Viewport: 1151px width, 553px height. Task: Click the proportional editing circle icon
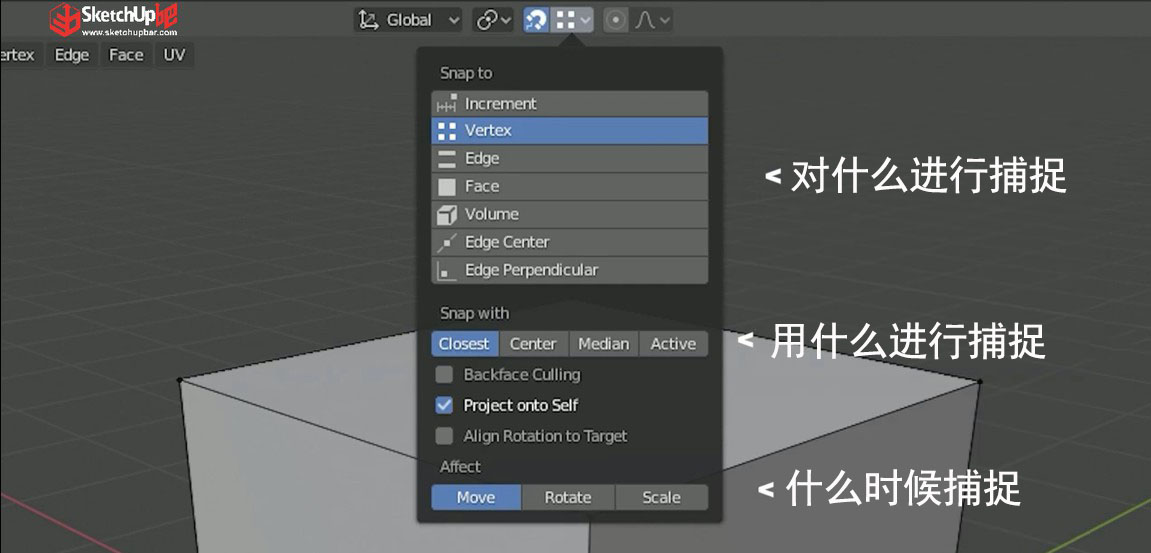click(x=616, y=20)
